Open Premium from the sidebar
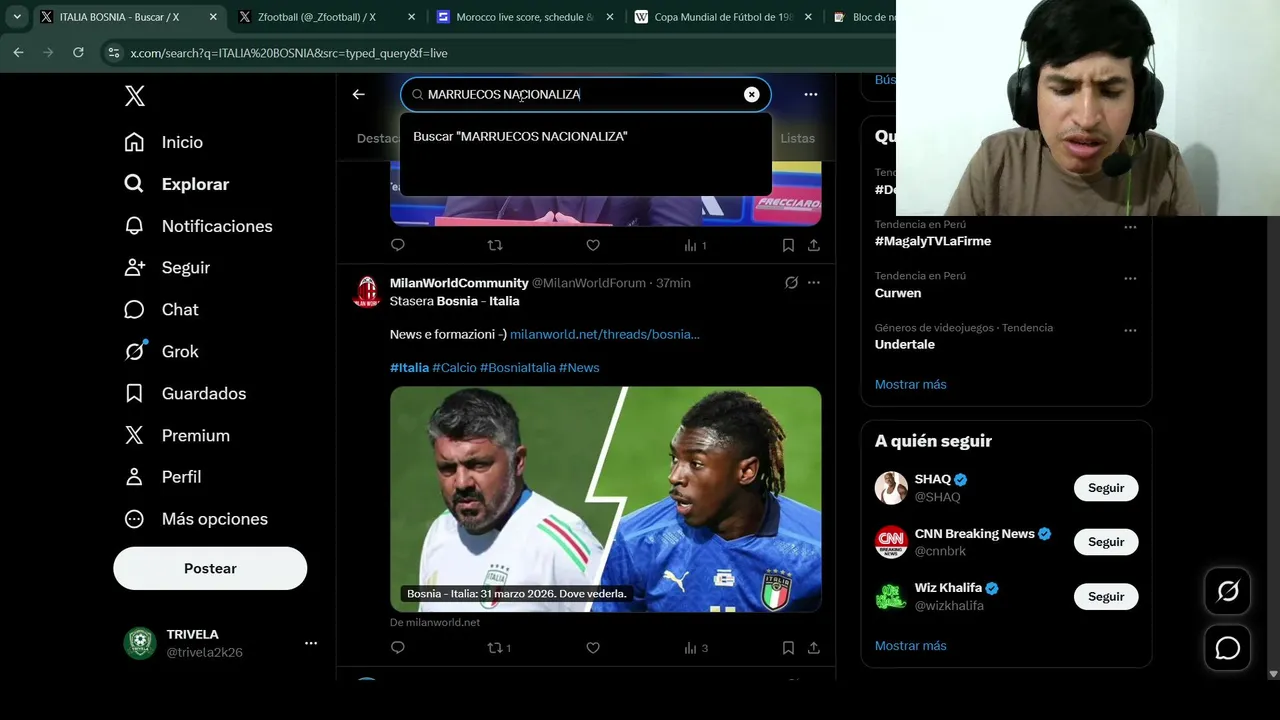 pos(177,436)
